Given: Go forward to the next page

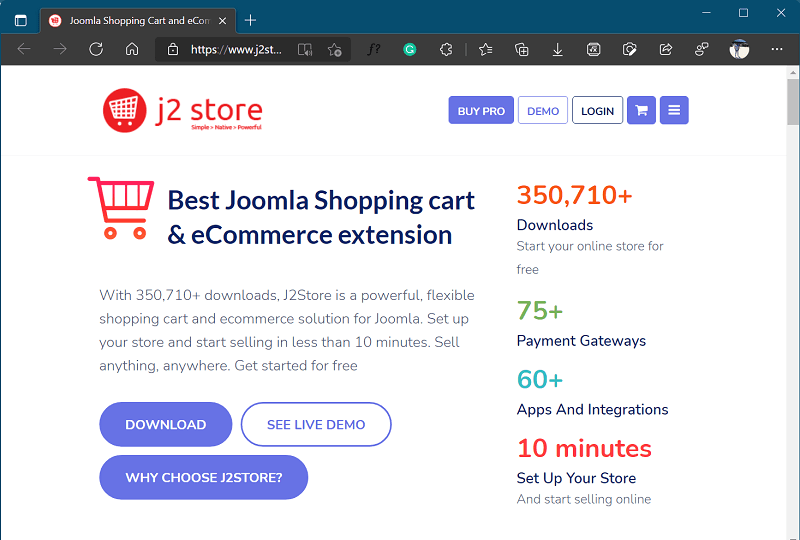Looking at the screenshot, I should click(x=60, y=49).
